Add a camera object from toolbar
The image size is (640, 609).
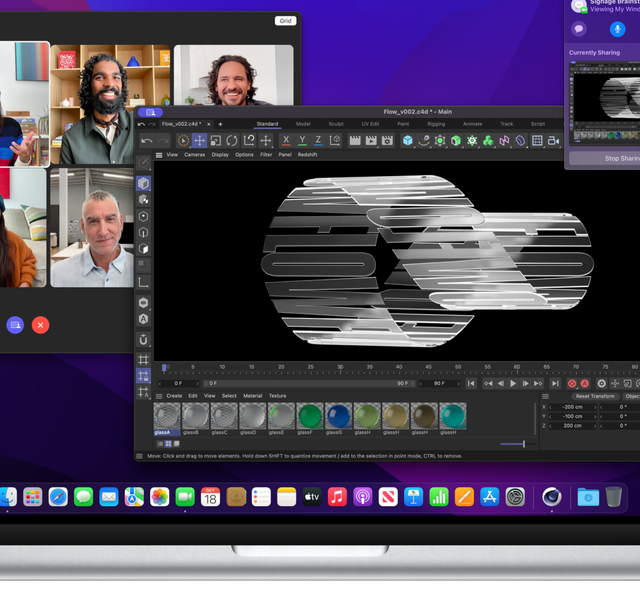coord(553,141)
